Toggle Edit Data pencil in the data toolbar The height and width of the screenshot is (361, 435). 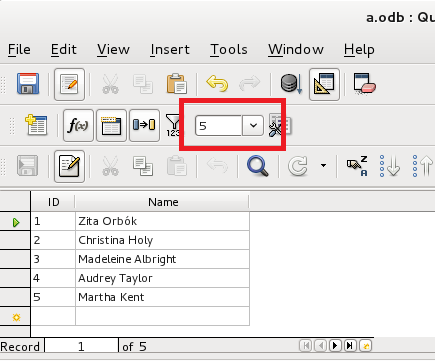(x=69, y=166)
